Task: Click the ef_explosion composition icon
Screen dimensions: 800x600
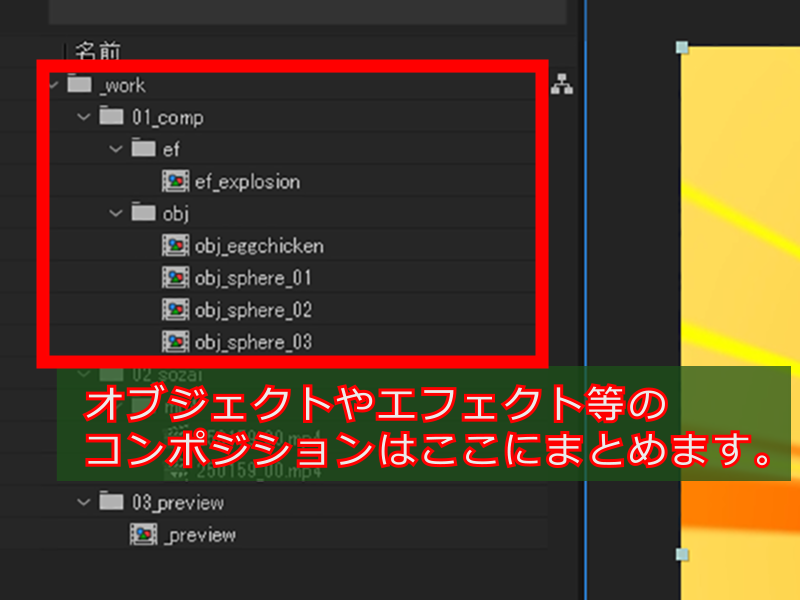Action: tap(176, 181)
